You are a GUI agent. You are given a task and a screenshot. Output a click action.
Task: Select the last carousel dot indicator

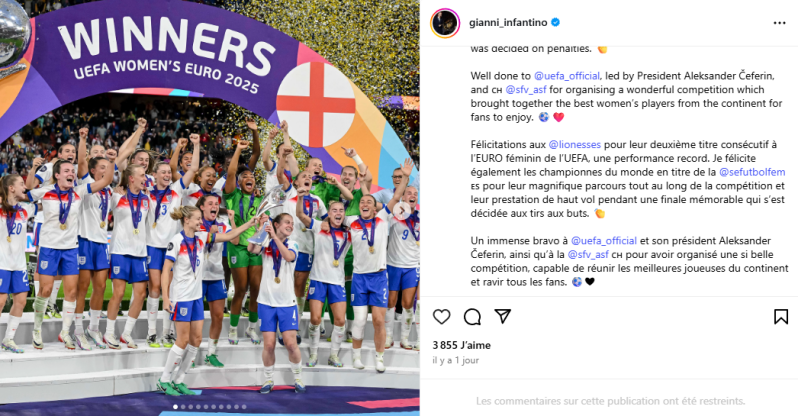point(244,407)
